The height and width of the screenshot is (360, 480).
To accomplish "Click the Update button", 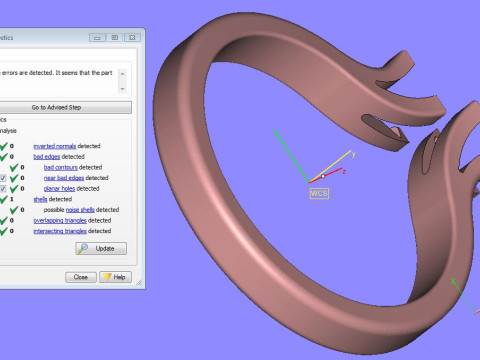I will tap(101, 249).
